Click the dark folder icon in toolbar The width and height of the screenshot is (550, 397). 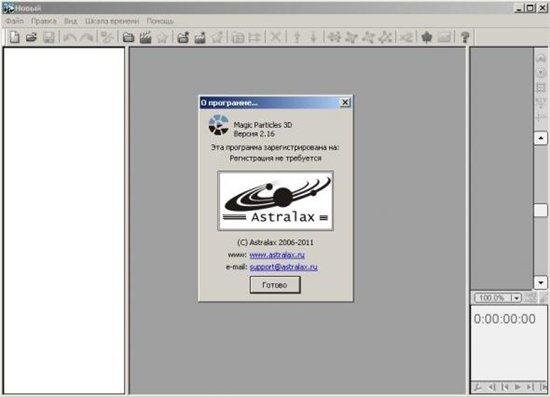[128, 37]
